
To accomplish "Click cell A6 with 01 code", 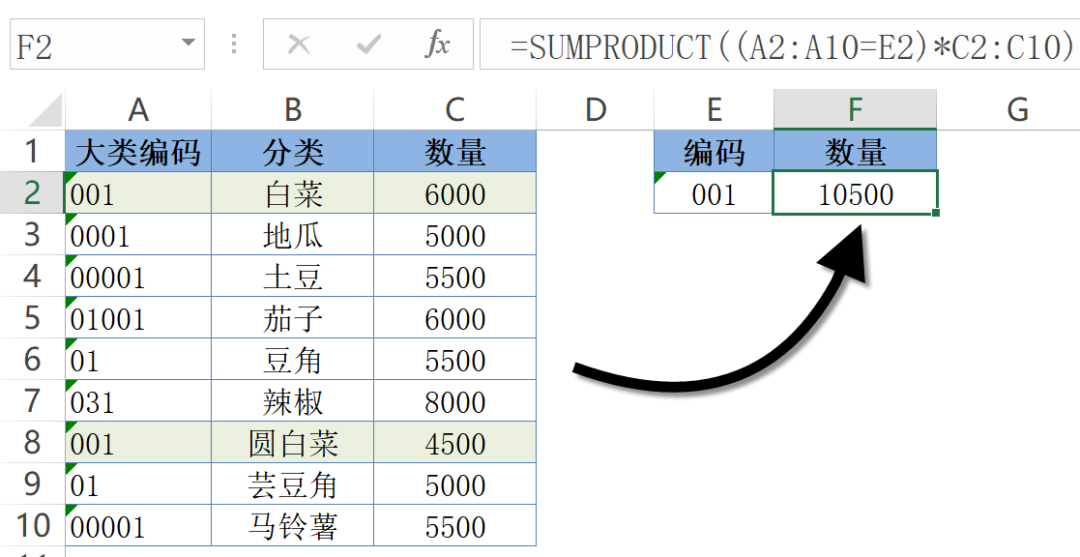I will click(138, 359).
